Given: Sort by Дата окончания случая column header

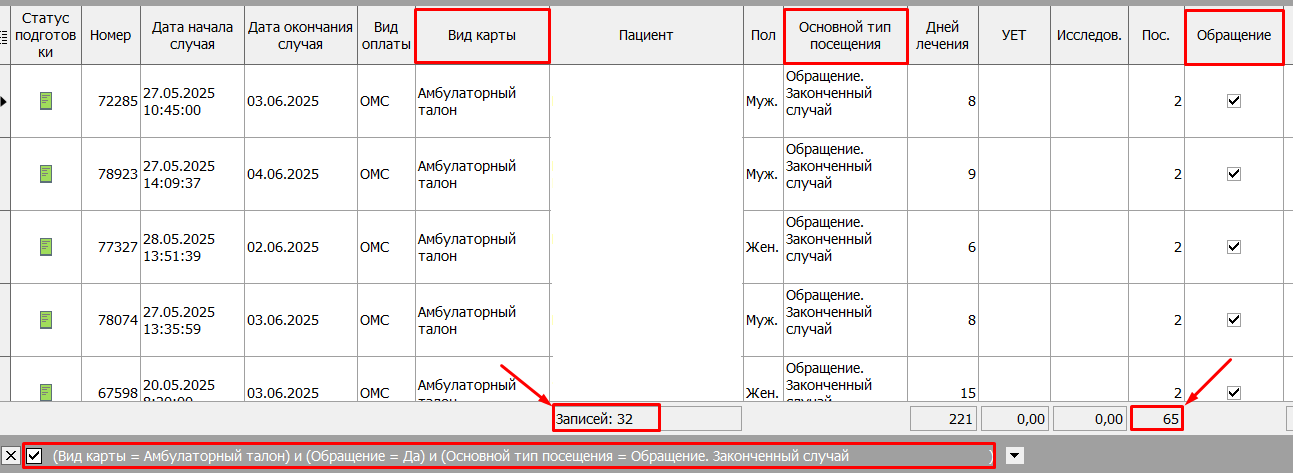Looking at the screenshot, I should pyautogui.click(x=300, y=35).
